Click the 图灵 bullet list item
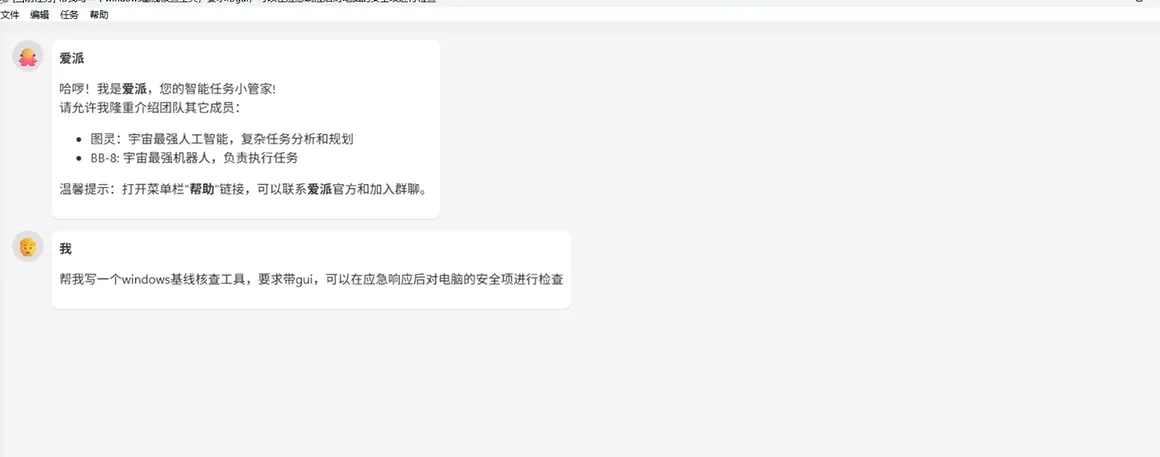This screenshot has width=1160, height=457. [222, 138]
